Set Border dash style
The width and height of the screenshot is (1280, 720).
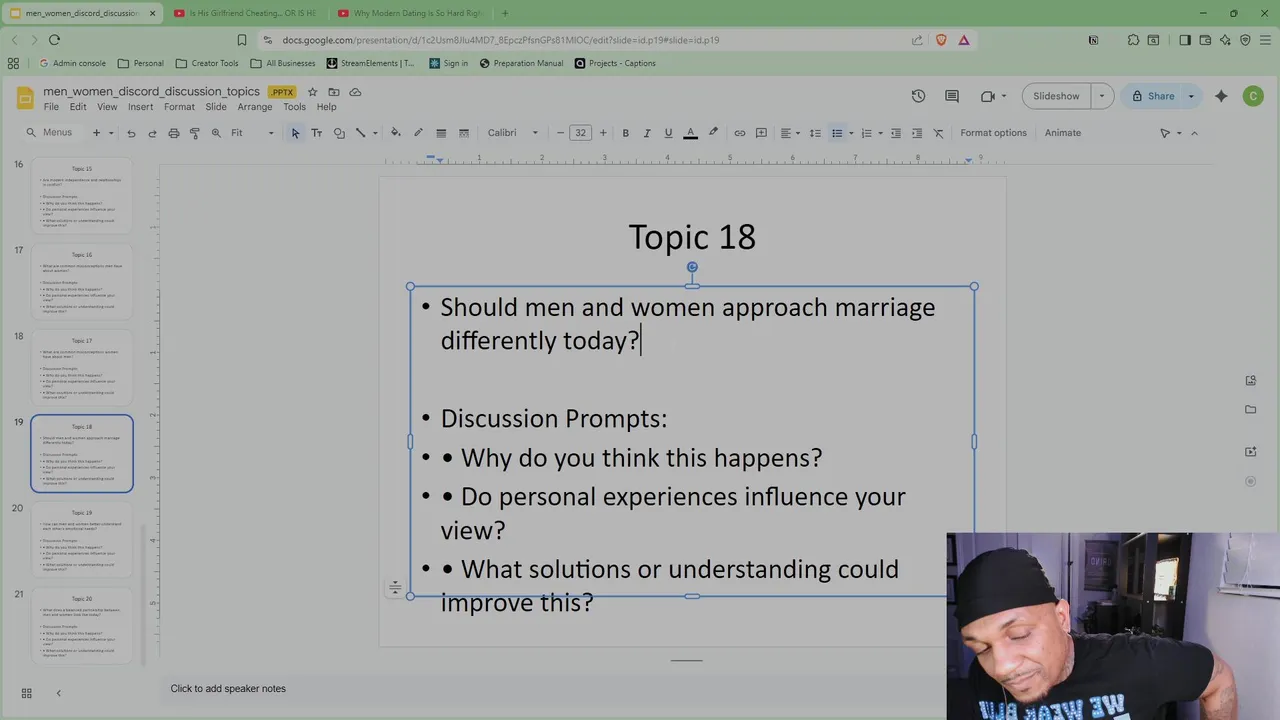464,133
